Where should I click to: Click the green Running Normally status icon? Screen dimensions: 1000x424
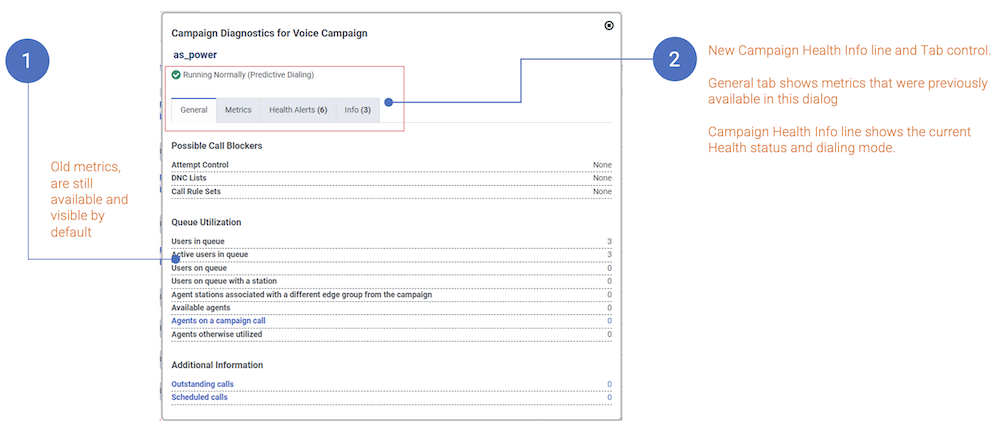click(176, 75)
